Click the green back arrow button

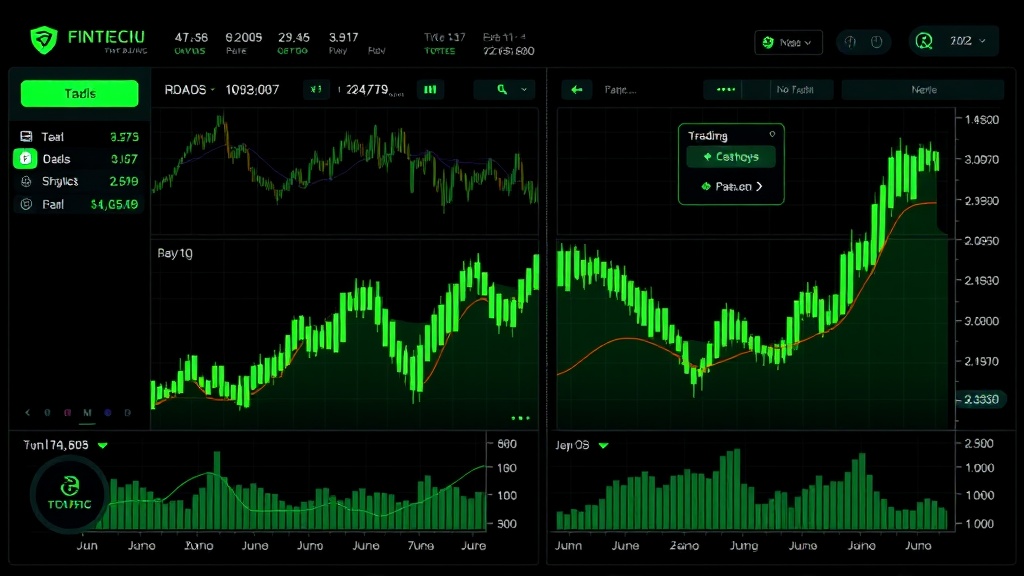[x=577, y=89]
